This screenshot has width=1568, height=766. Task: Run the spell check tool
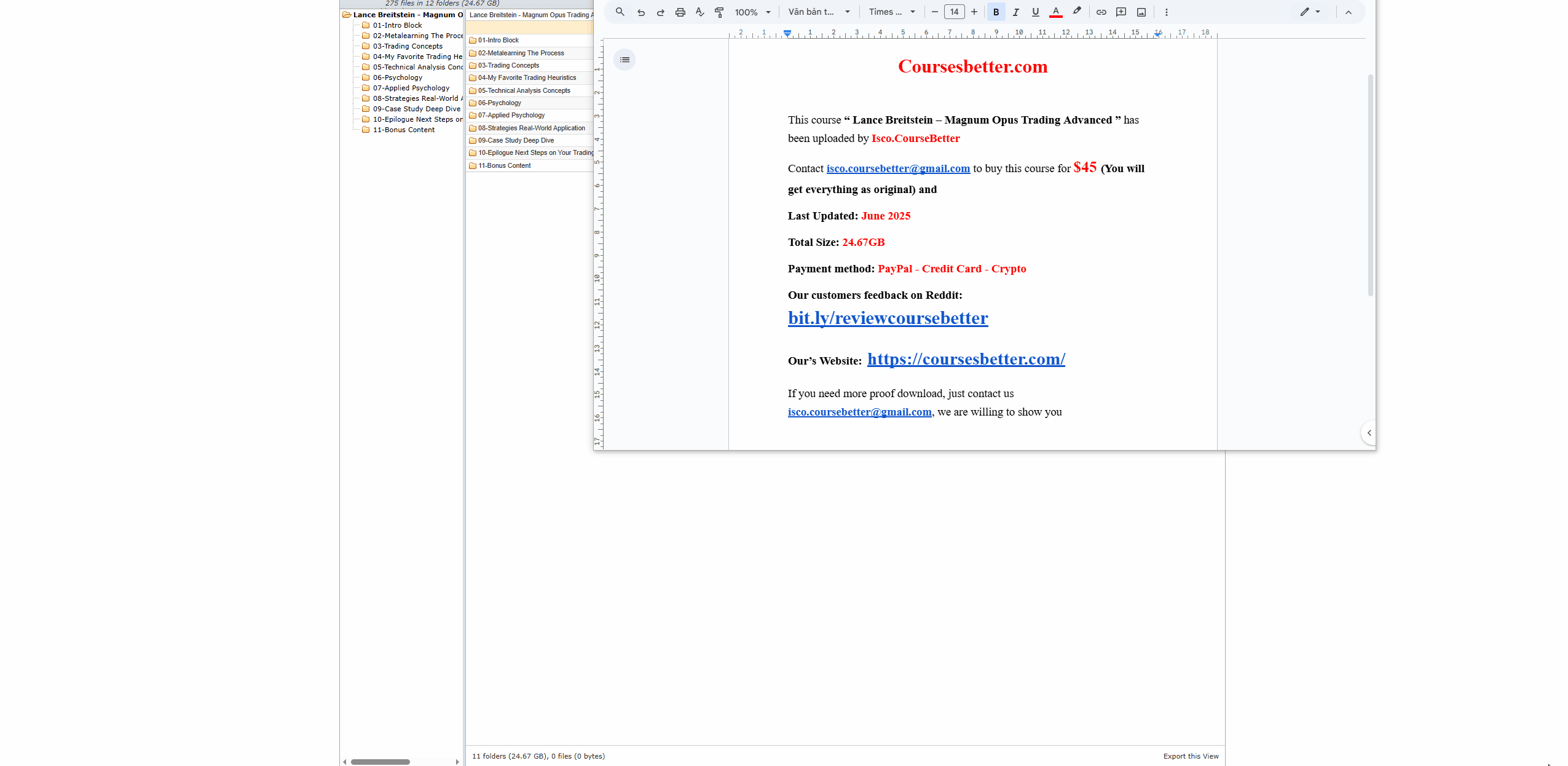click(699, 12)
